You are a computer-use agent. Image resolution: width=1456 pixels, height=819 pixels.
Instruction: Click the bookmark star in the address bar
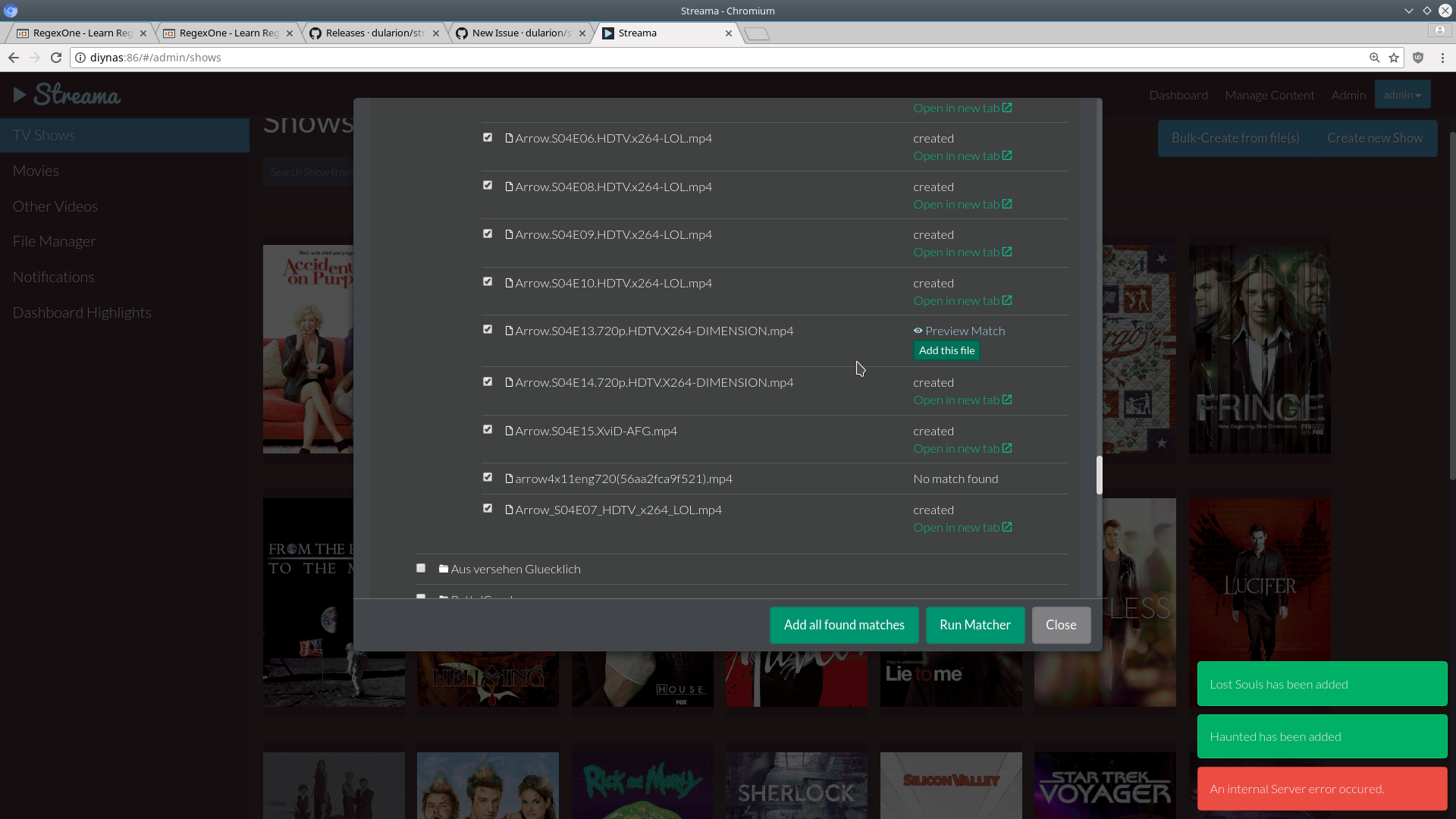1395,57
